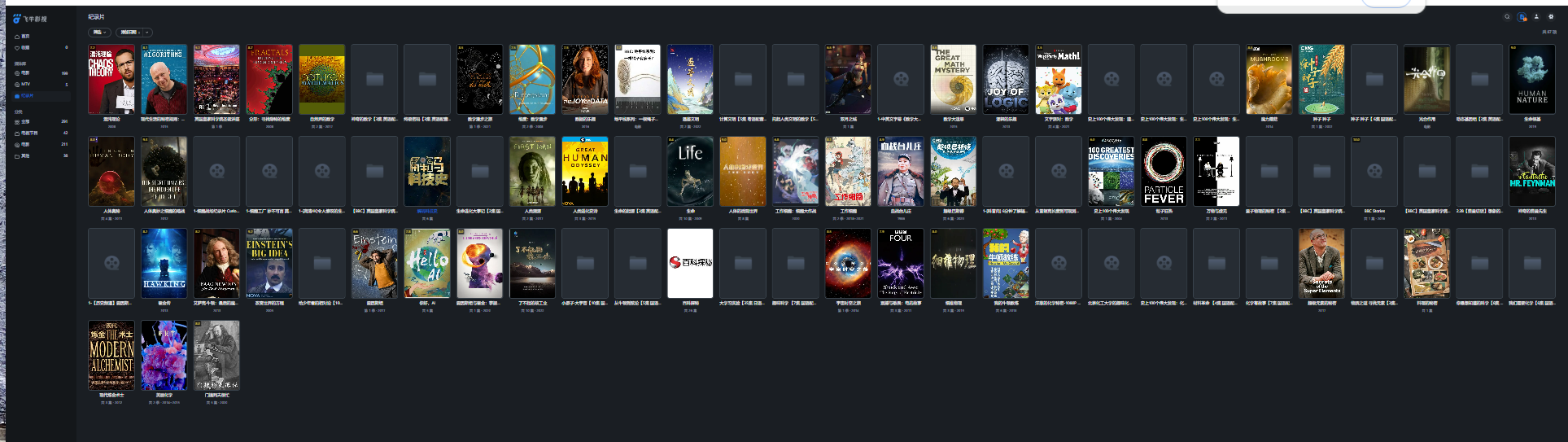
Task: Open the 相信物理 poster
Action: [954, 263]
